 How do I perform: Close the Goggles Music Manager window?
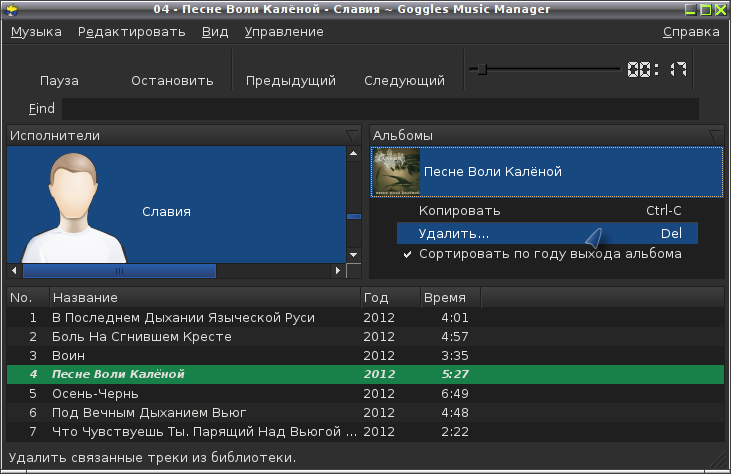coord(721,10)
